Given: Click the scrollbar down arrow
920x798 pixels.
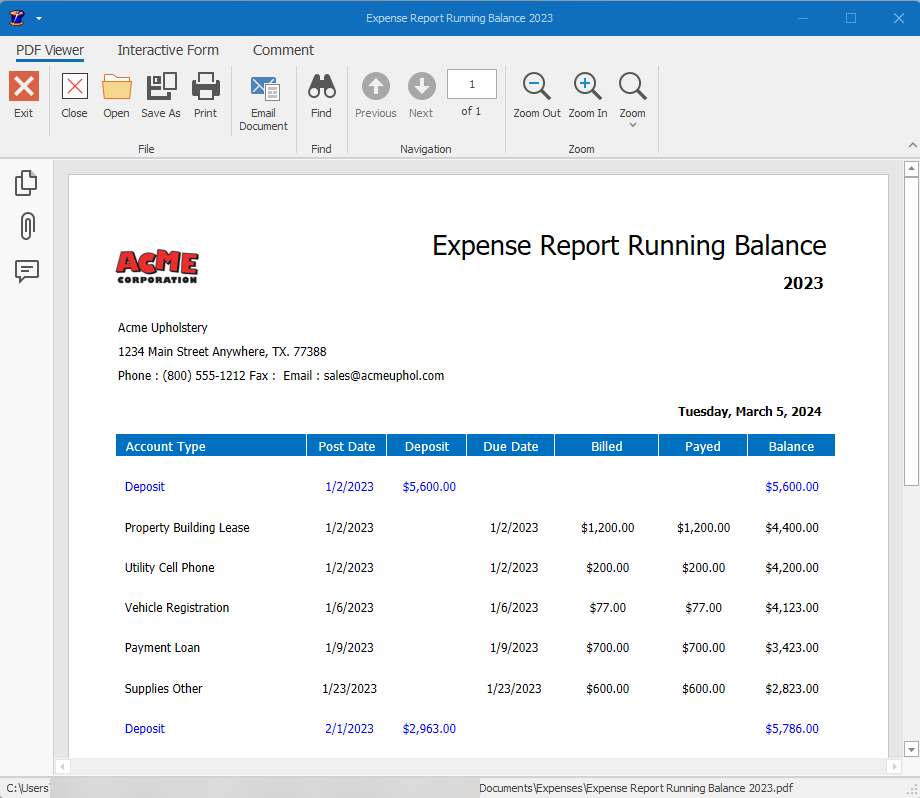Looking at the screenshot, I should (910, 750).
